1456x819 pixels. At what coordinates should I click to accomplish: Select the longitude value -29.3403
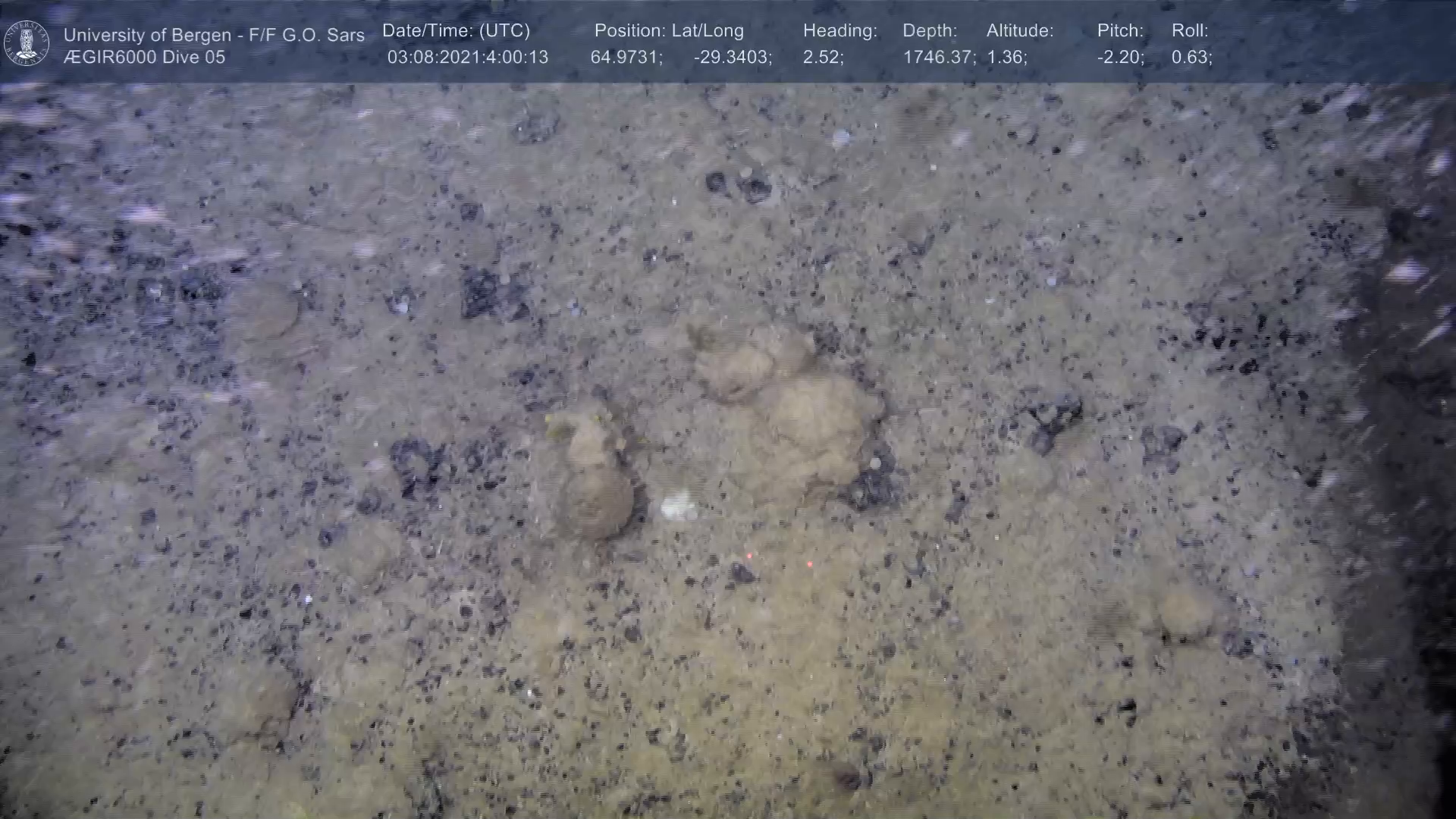(732, 58)
